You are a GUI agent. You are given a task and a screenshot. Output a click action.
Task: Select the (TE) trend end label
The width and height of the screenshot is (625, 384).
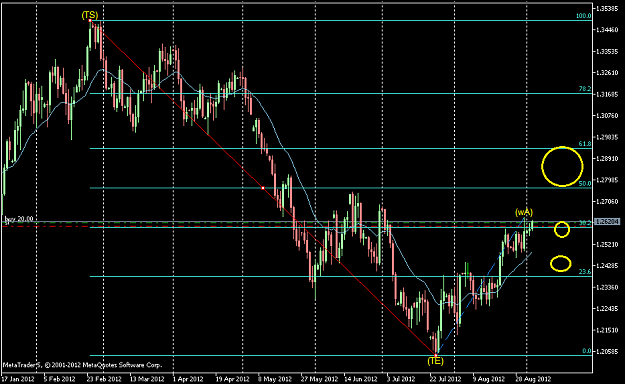[x=435, y=361]
